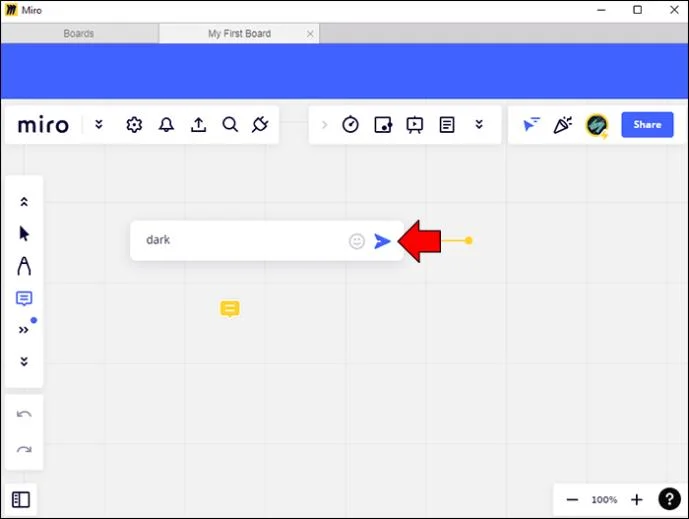Toggle collaborators' cursors visibility
The height and width of the screenshot is (519, 689).
pos(532,125)
